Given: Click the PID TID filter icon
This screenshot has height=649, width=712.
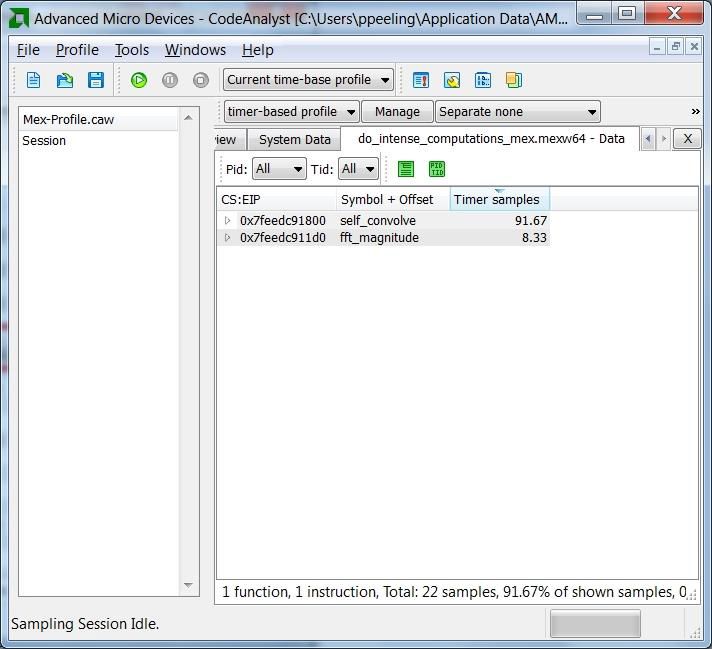Looking at the screenshot, I should point(437,169).
